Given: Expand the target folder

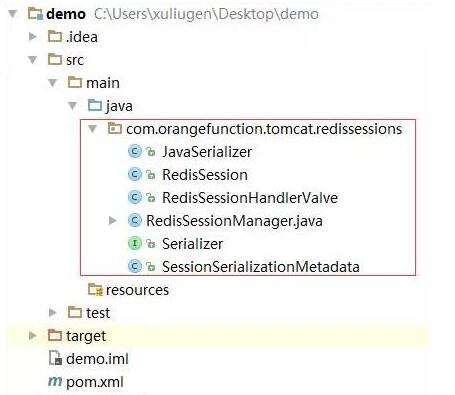Looking at the screenshot, I should (32, 335).
